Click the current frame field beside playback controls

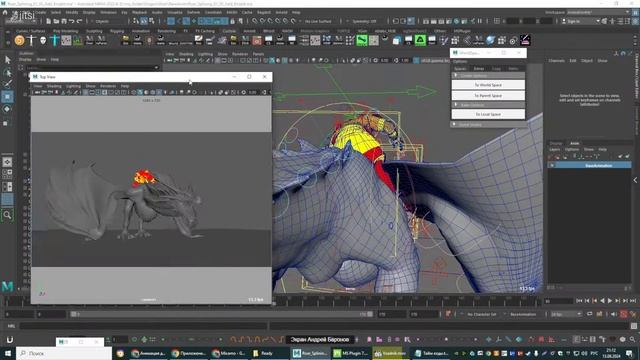tap(558, 301)
